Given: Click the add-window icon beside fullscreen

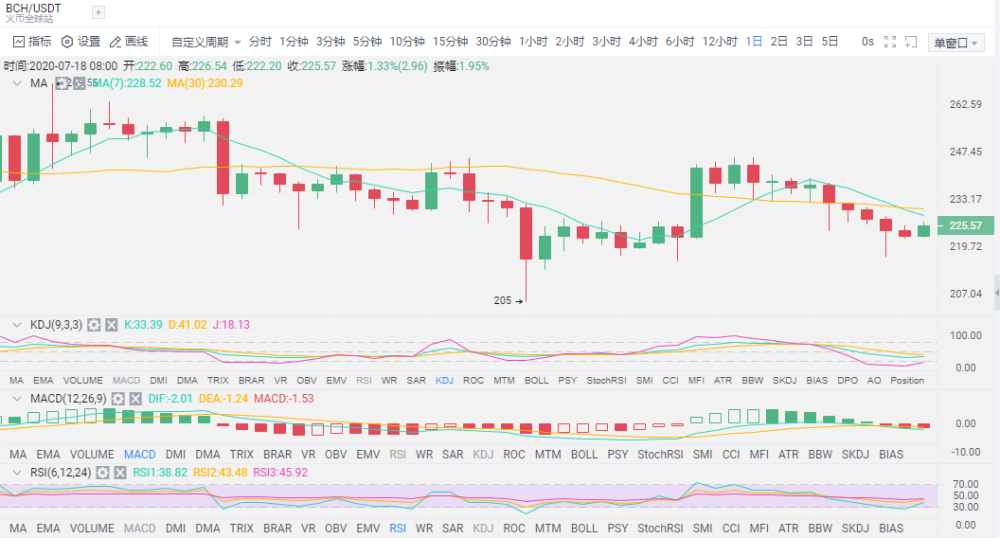Looking at the screenshot, I should (911, 42).
